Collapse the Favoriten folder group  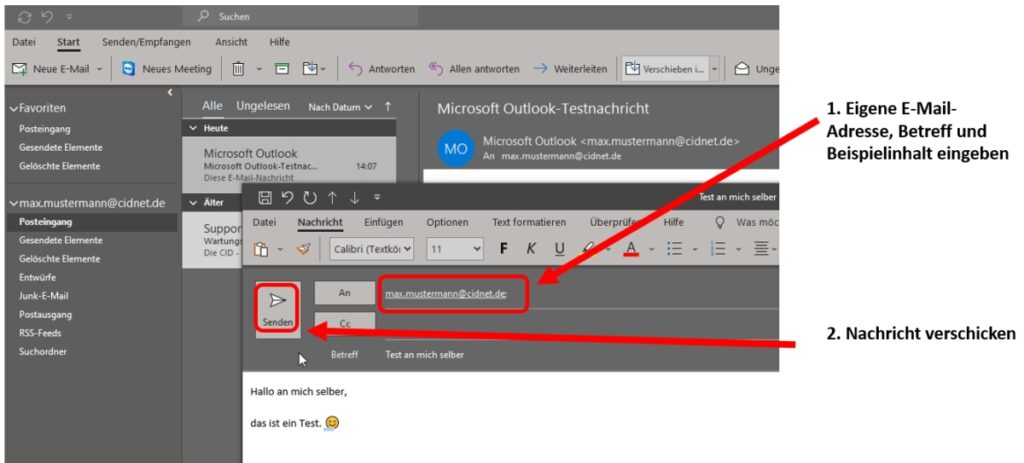(x=14, y=108)
